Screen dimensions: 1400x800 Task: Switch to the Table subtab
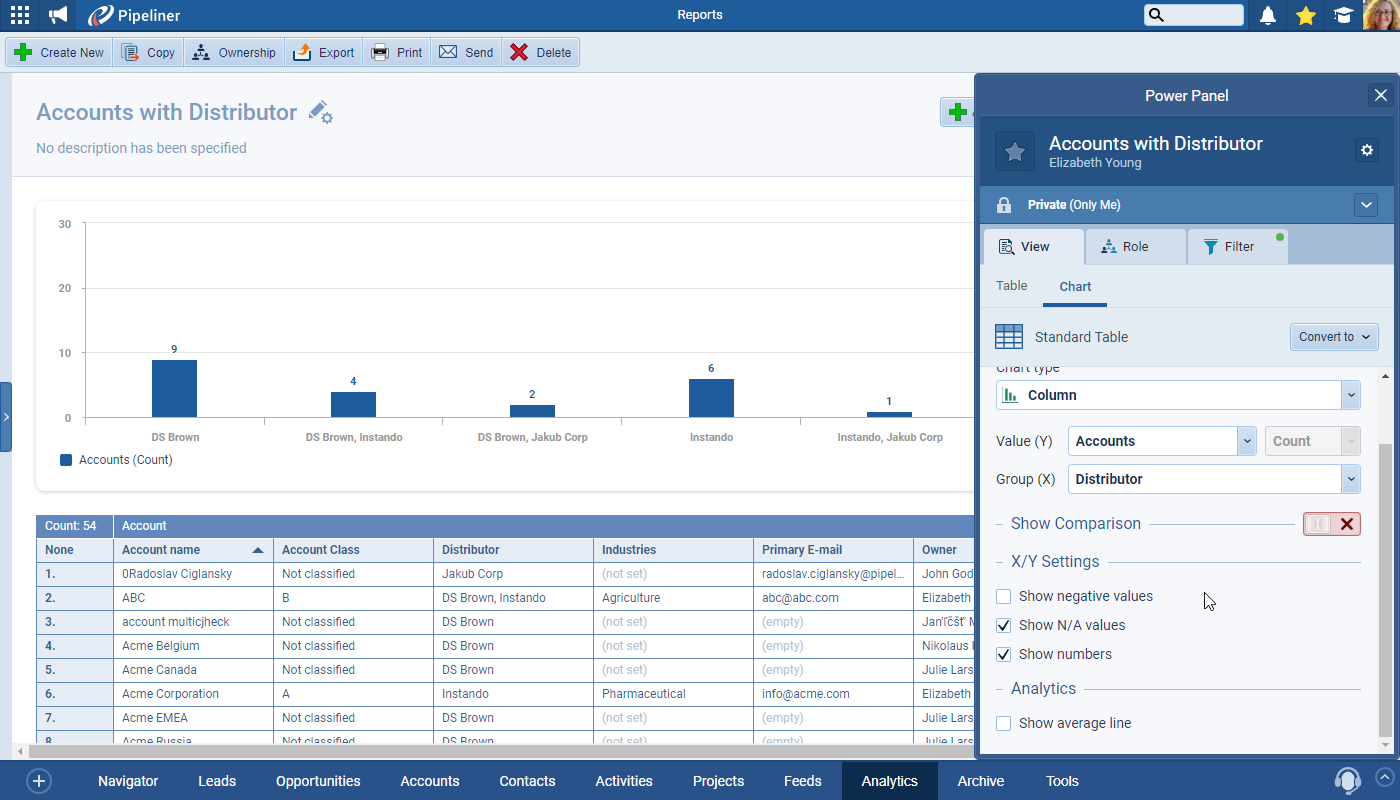coord(1011,286)
